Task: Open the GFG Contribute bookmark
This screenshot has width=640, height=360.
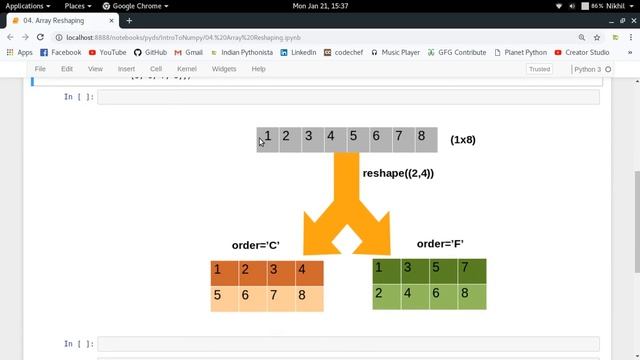Action: coord(457,52)
